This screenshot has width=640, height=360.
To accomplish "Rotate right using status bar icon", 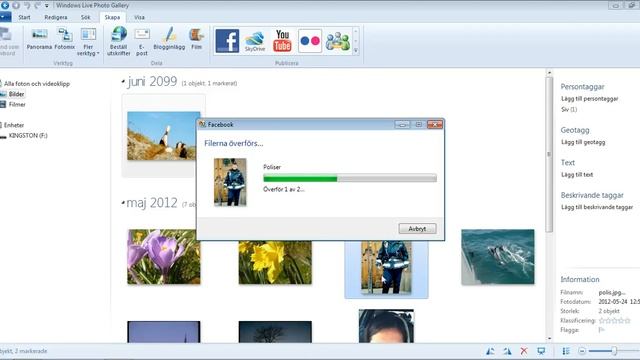I will (x=507, y=351).
